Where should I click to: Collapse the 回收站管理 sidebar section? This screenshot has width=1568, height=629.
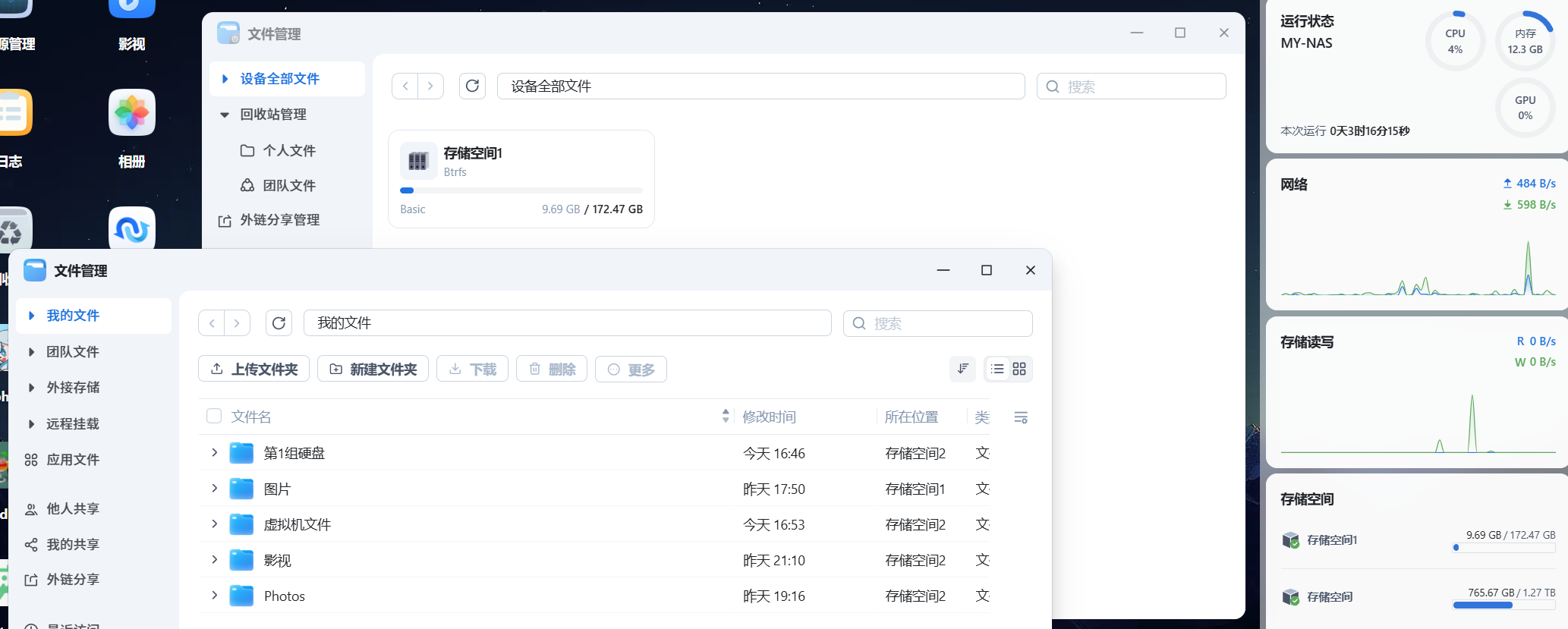tap(225, 115)
